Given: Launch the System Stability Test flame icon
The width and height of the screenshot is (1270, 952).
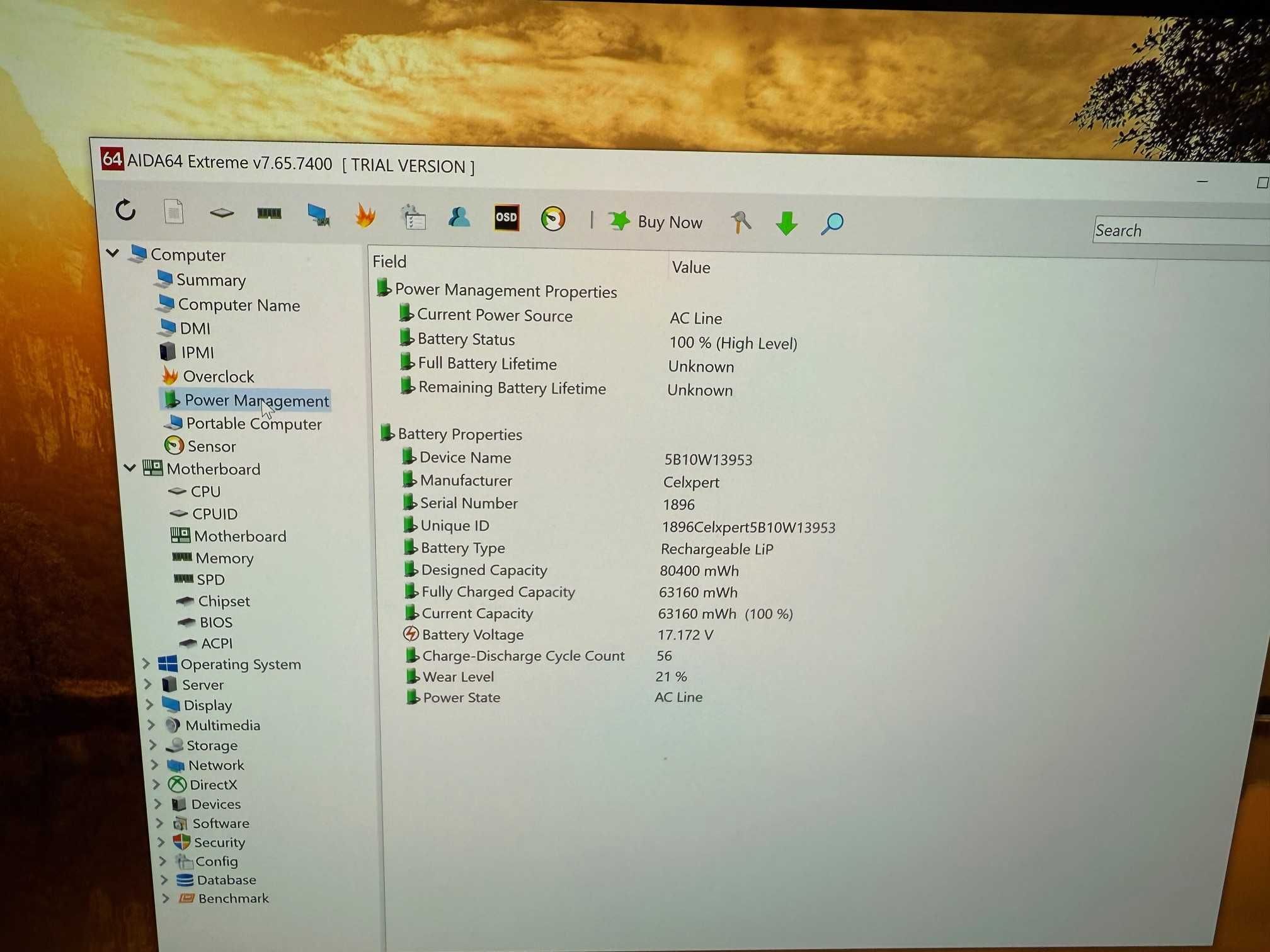Looking at the screenshot, I should (x=365, y=215).
